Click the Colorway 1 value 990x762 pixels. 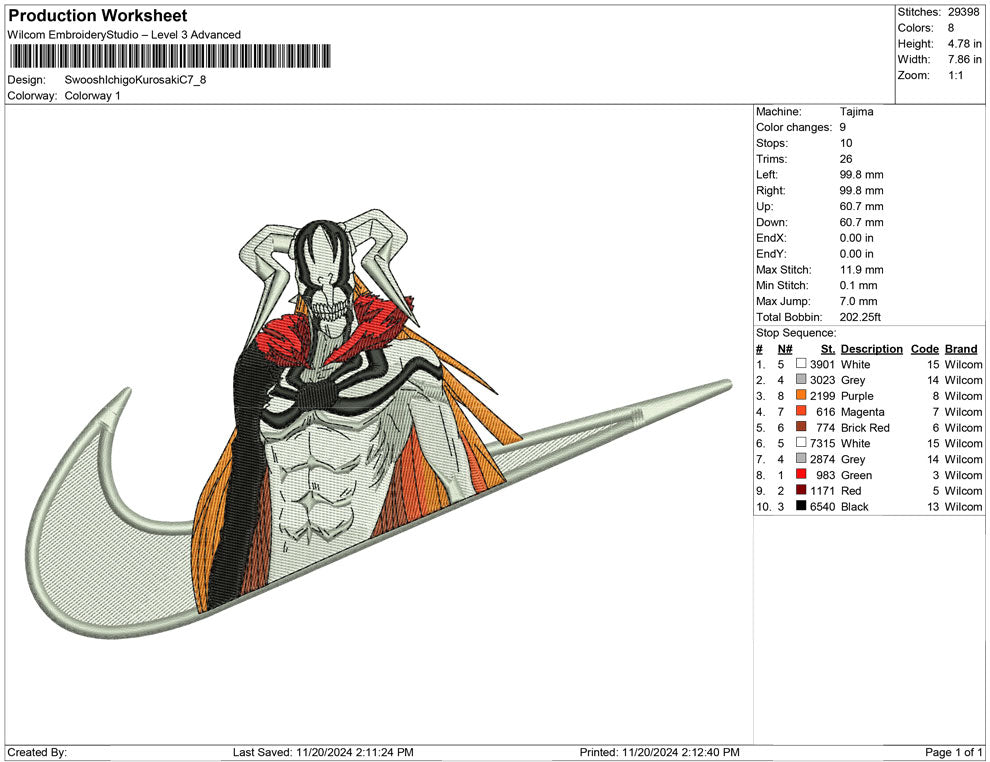pyautogui.click(x=92, y=96)
